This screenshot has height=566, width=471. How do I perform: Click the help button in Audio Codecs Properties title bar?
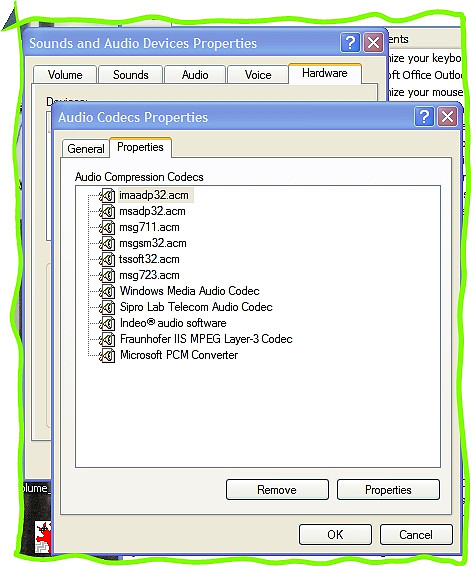[424, 117]
